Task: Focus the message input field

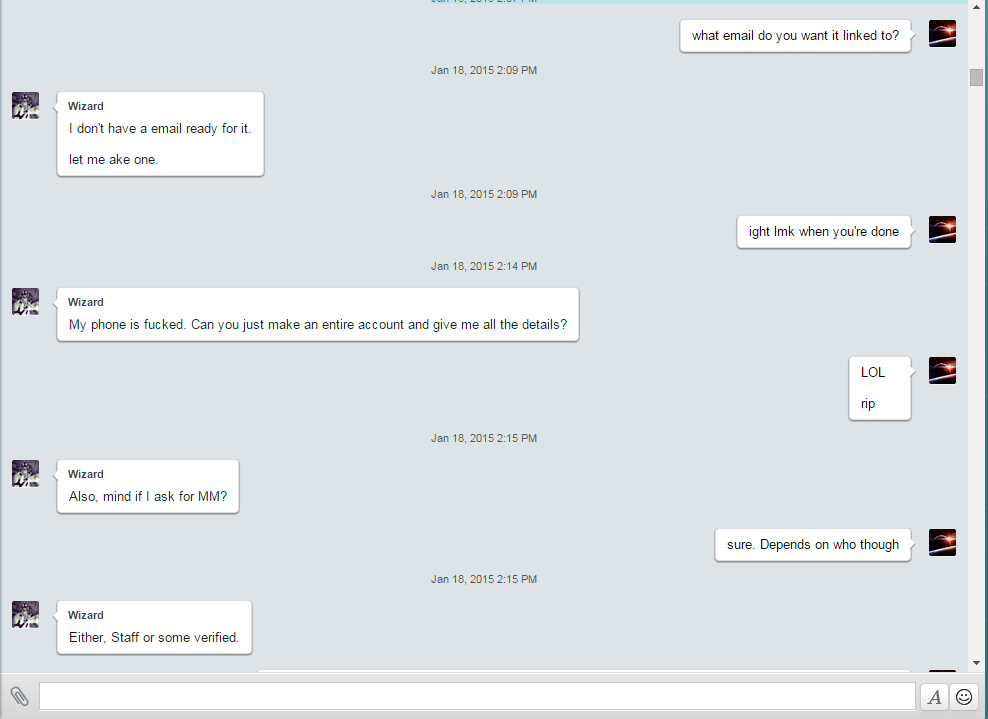Action: (477, 696)
